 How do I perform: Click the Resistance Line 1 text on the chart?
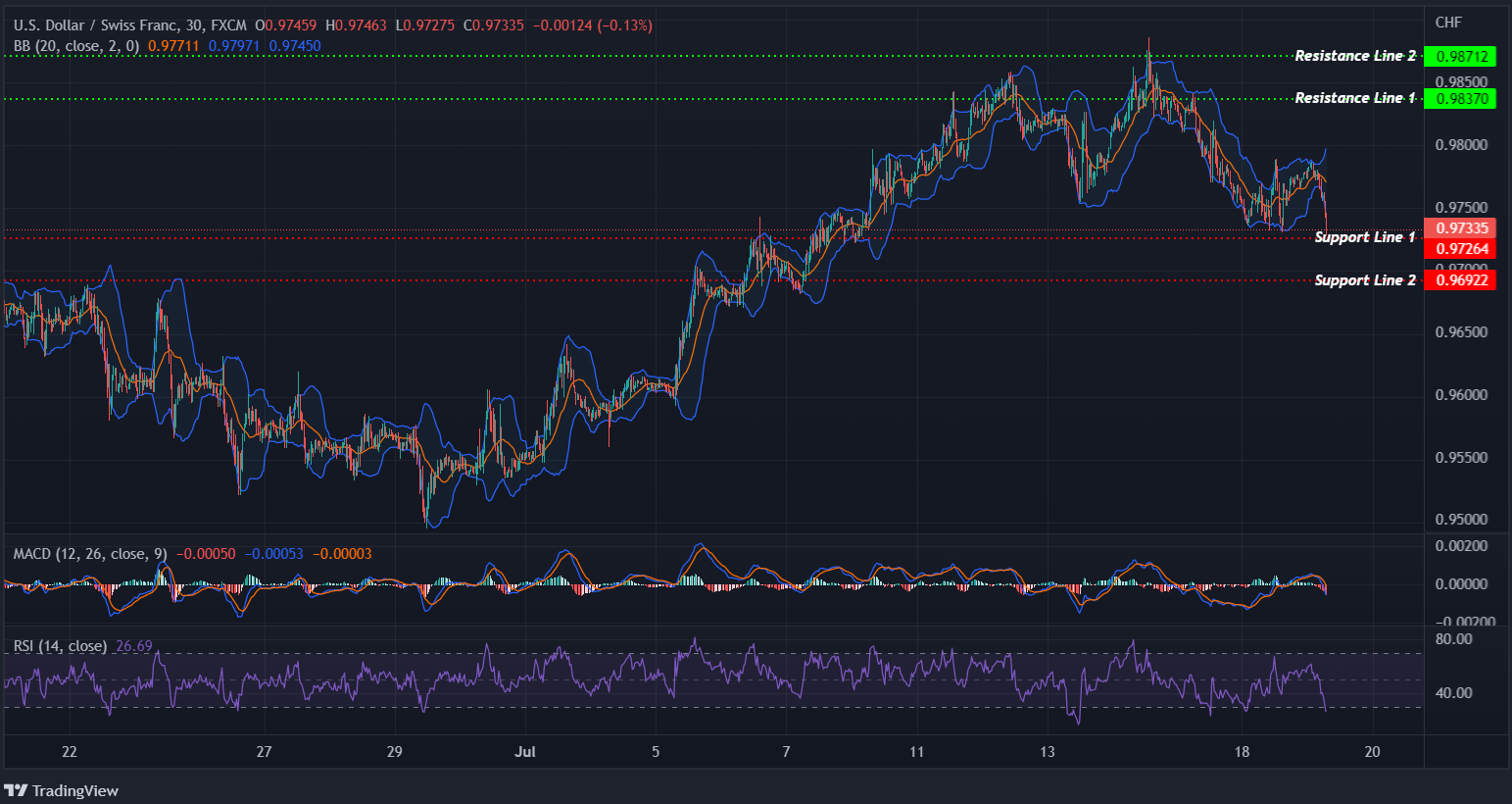[x=1355, y=97]
